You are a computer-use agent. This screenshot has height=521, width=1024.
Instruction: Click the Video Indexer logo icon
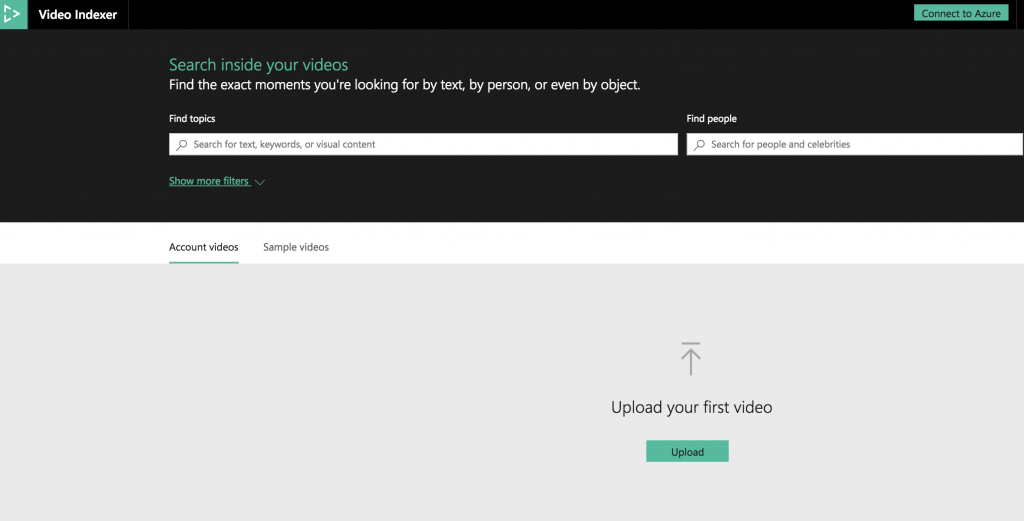click(13, 14)
